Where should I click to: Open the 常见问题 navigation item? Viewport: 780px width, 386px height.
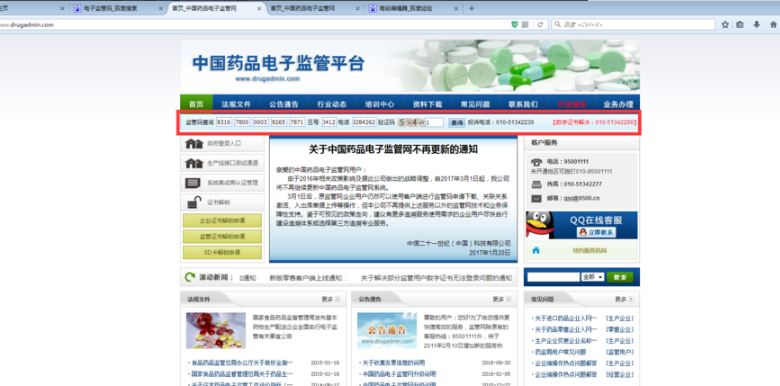tap(475, 104)
